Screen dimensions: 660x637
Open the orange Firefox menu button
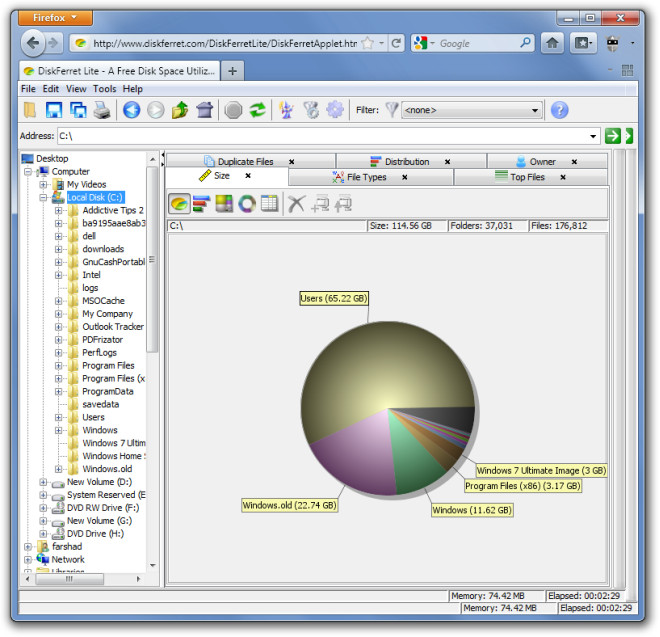click(55, 18)
